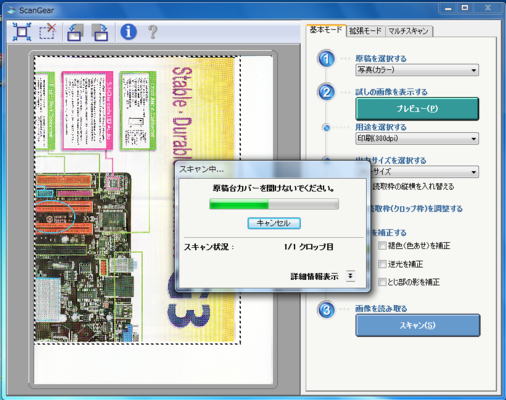Viewport: 506px width, 400px height.
Task: Click the スキャン中... dialog title
Action: pos(202,169)
